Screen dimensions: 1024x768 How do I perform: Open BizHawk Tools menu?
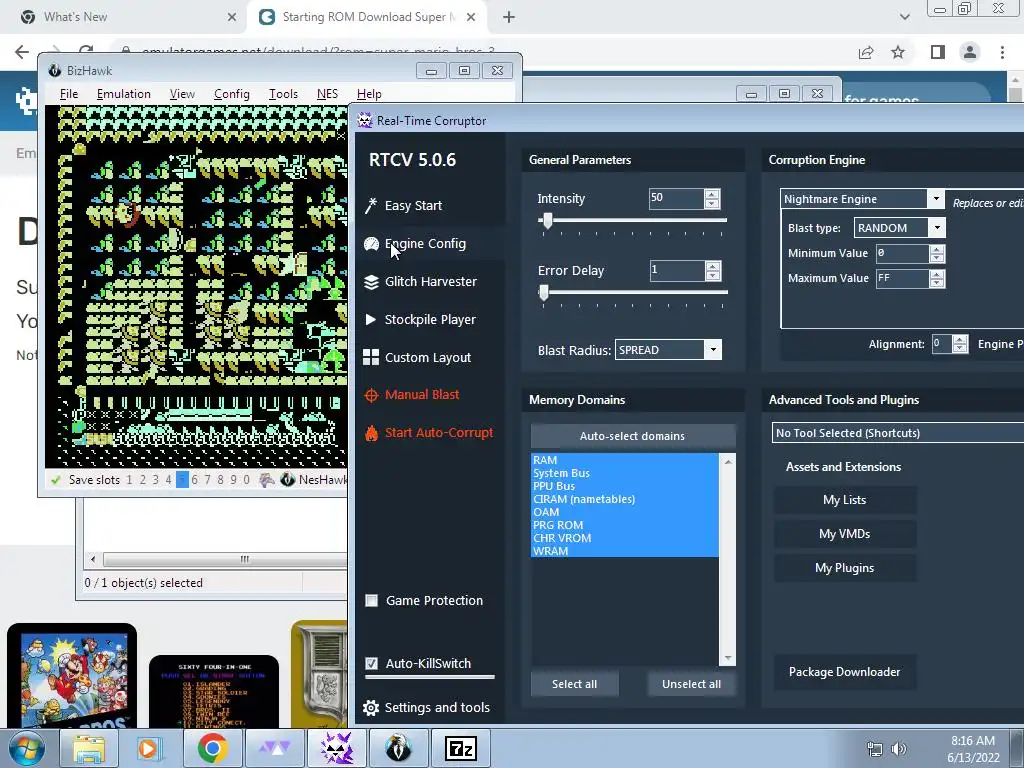click(x=283, y=94)
